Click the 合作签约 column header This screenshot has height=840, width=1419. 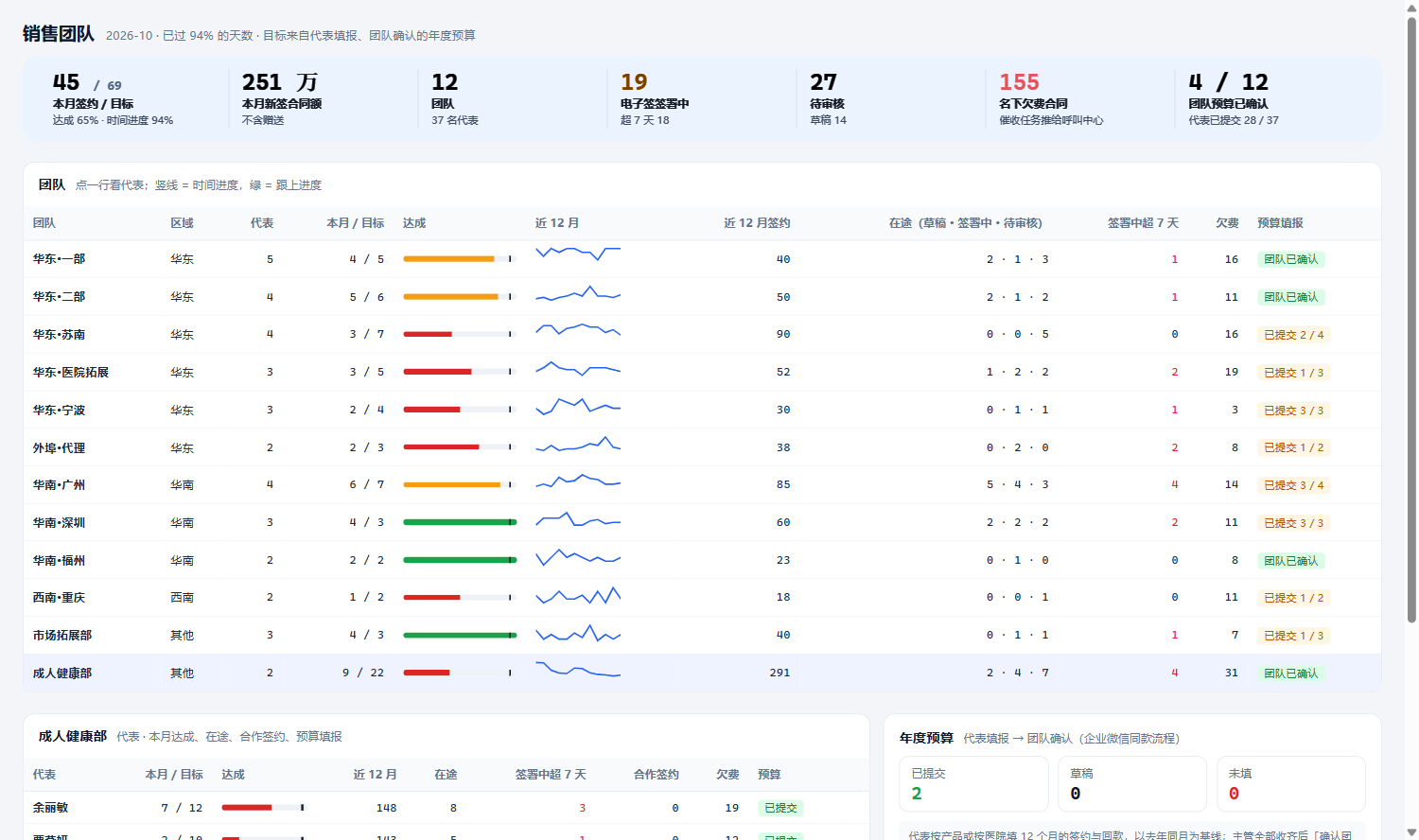click(656, 775)
